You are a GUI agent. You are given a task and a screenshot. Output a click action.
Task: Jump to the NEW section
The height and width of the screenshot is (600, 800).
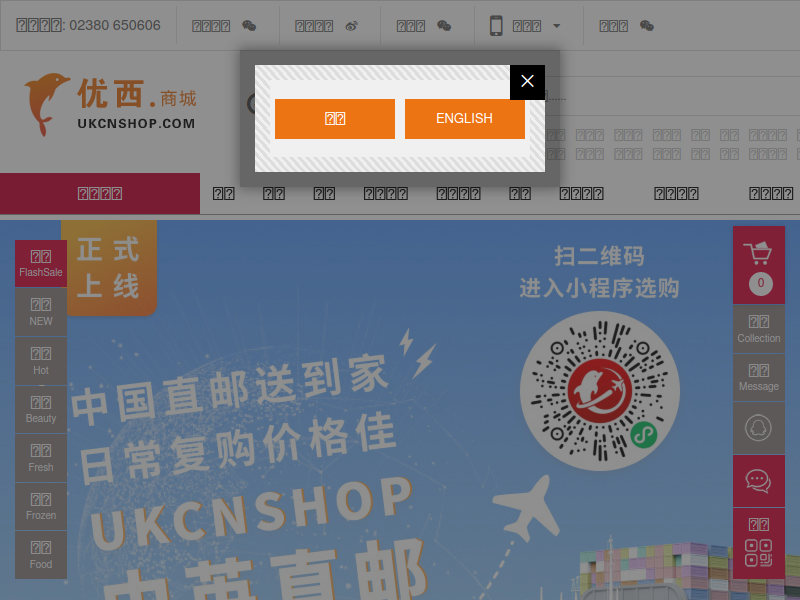pos(41,312)
